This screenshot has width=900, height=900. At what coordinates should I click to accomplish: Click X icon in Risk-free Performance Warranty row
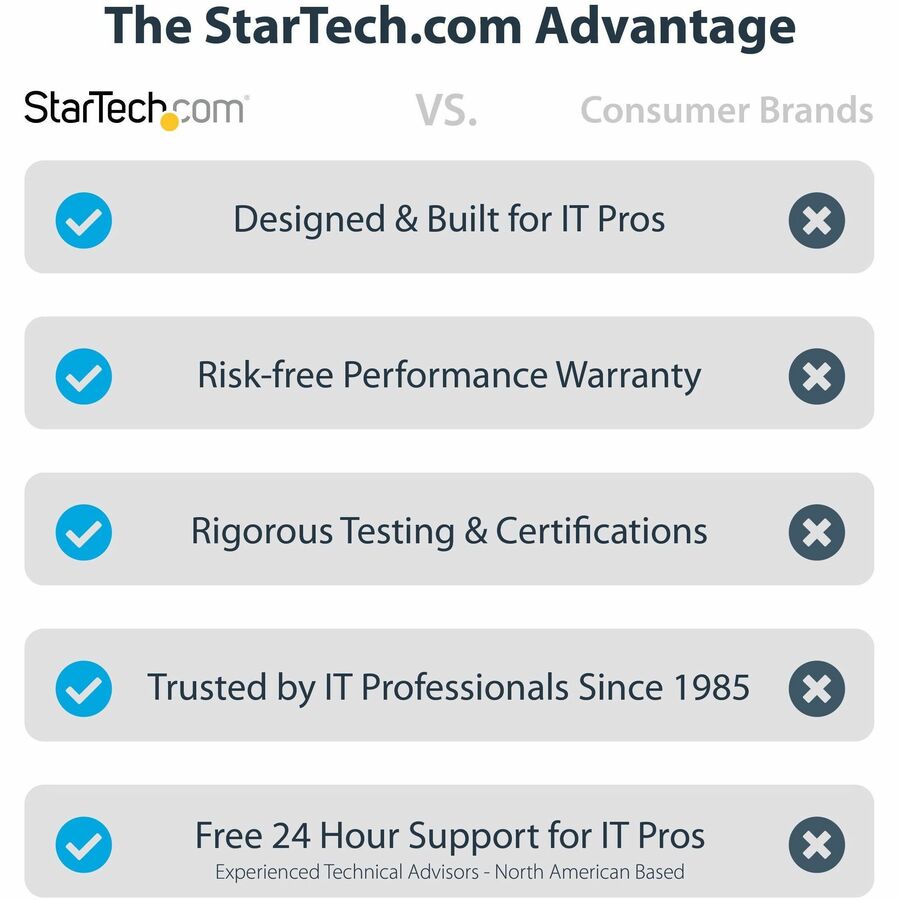coord(816,376)
